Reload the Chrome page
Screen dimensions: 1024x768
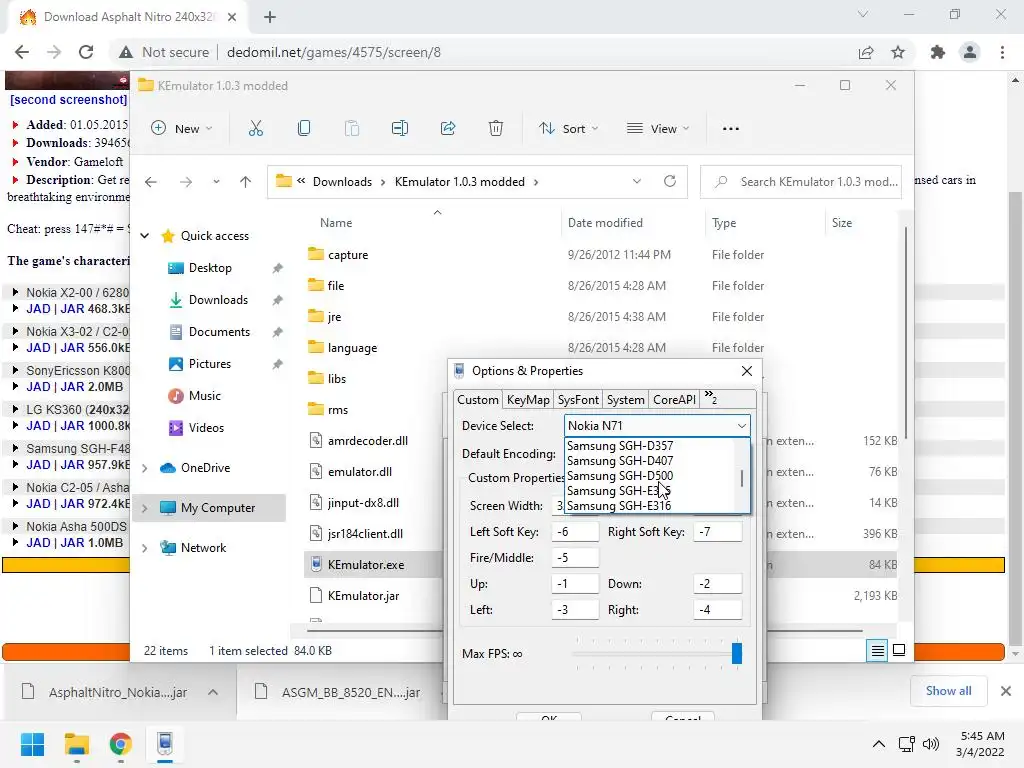pos(86,52)
